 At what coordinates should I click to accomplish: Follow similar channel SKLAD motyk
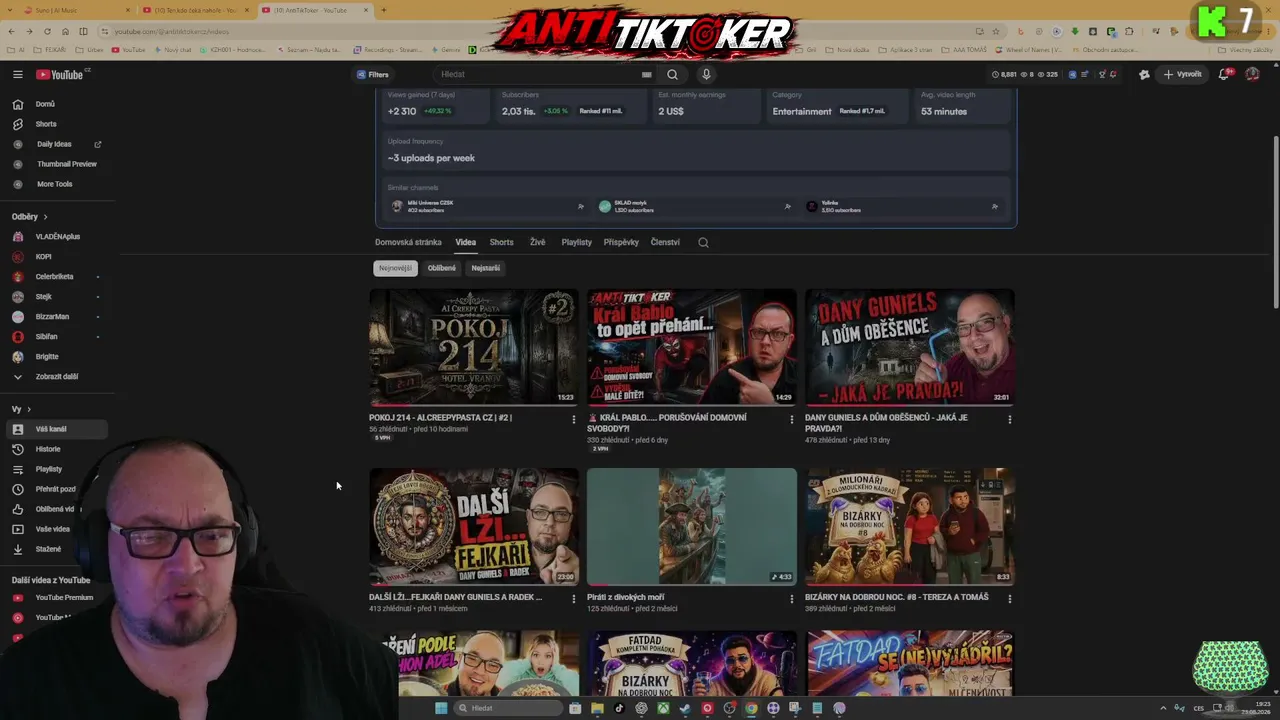(x=788, y=207)
